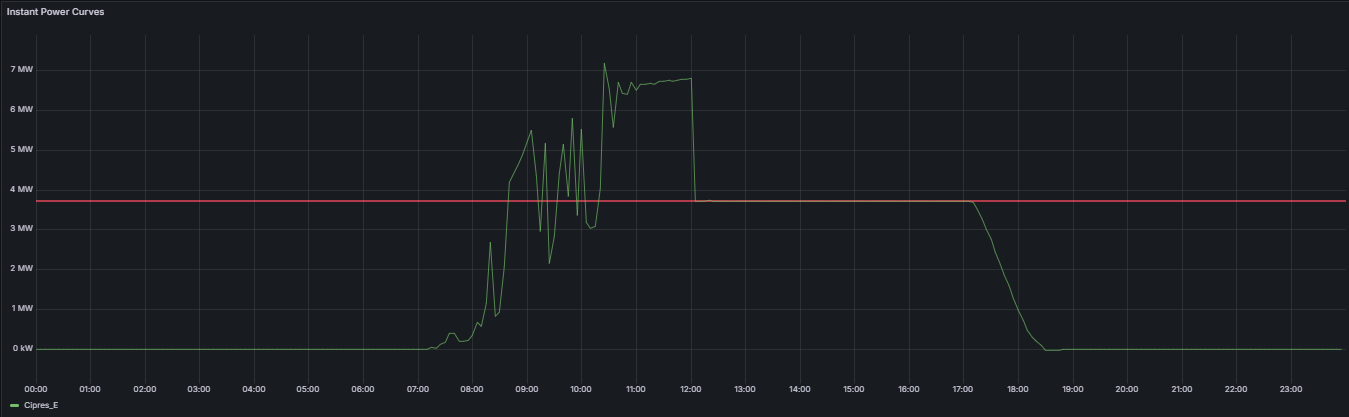Click the 09:00 time axis label
Image resolution: width=1349 pixels, height=417 pixels.
pos(526,389)
